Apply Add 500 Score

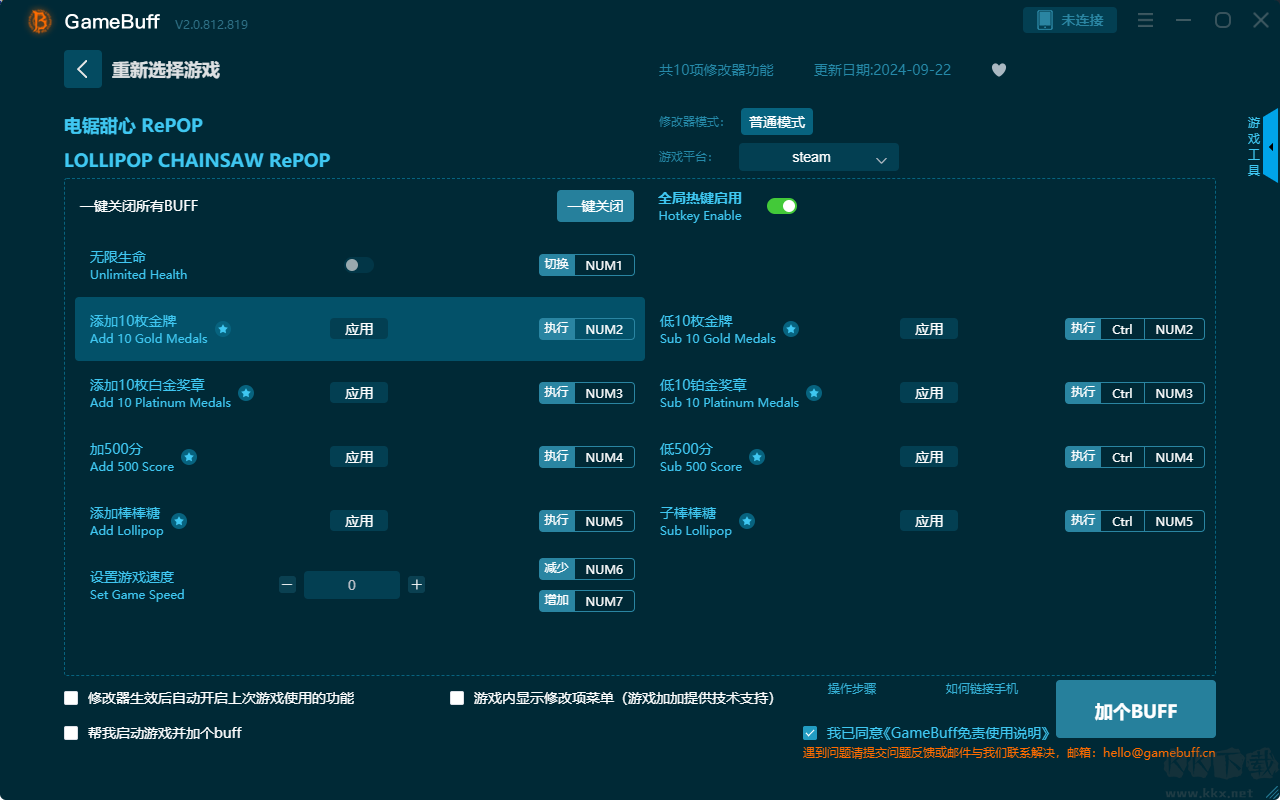[359, 457]
